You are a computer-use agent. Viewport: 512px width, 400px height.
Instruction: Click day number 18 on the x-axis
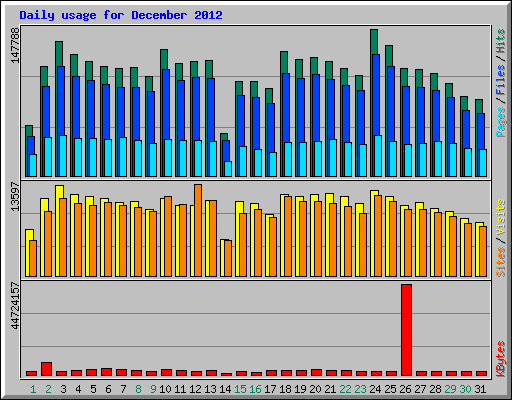click(285, 389)
